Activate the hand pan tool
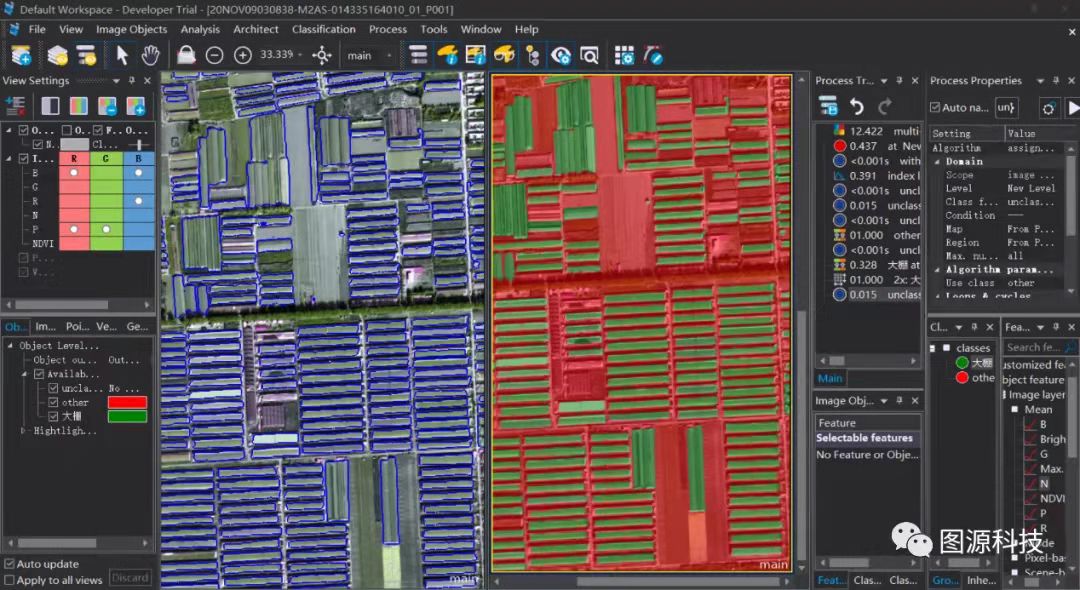 (x=150, y=55)
